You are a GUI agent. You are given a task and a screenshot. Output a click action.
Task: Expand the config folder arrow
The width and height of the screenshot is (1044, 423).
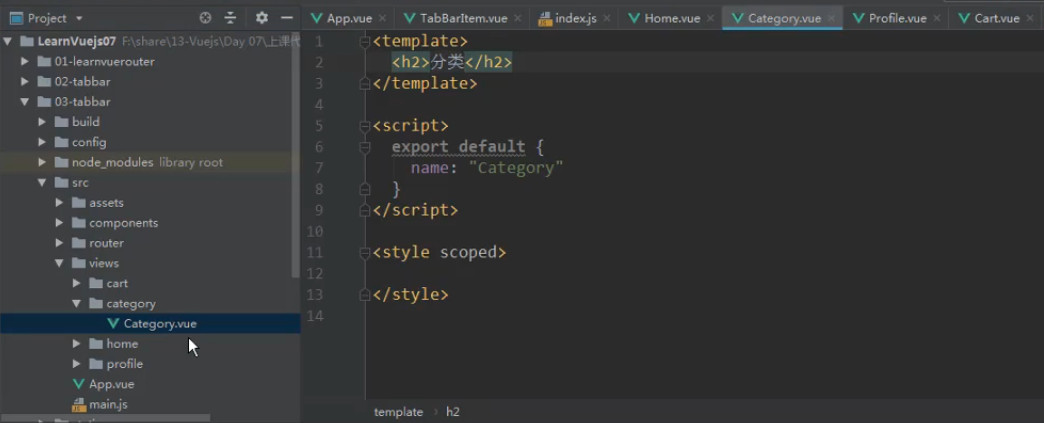pos(42,142)
